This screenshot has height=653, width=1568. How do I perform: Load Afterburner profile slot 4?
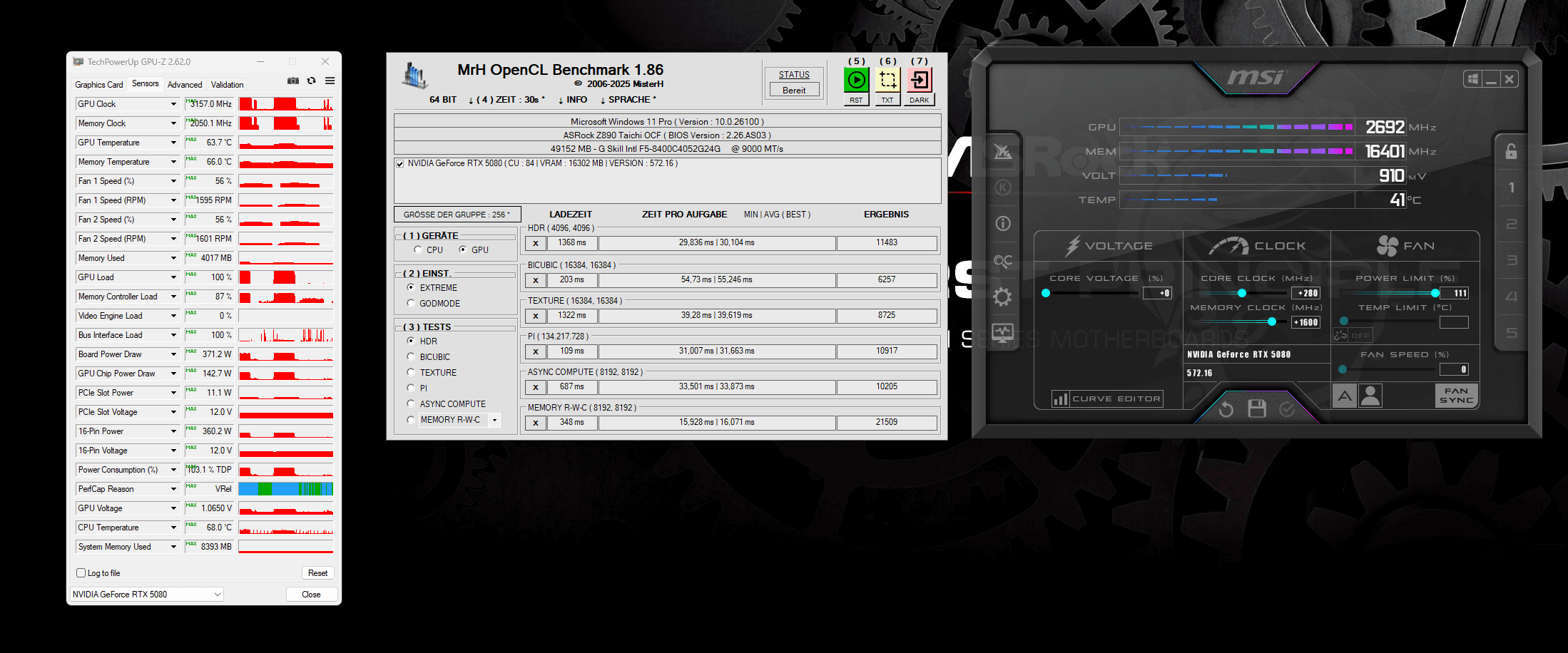coord(1511,297)
